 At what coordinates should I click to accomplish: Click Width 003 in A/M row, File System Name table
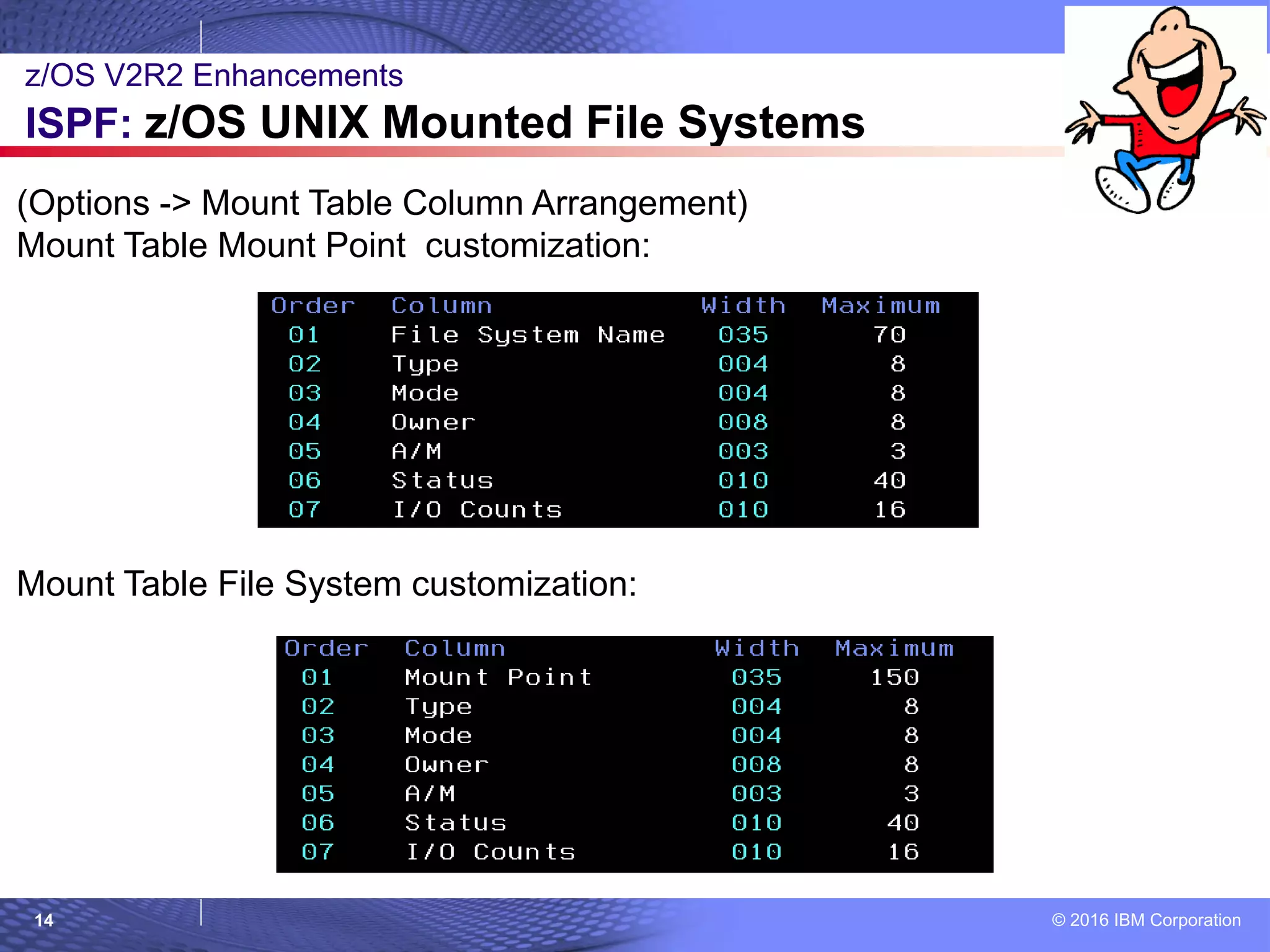click(743, 451)
